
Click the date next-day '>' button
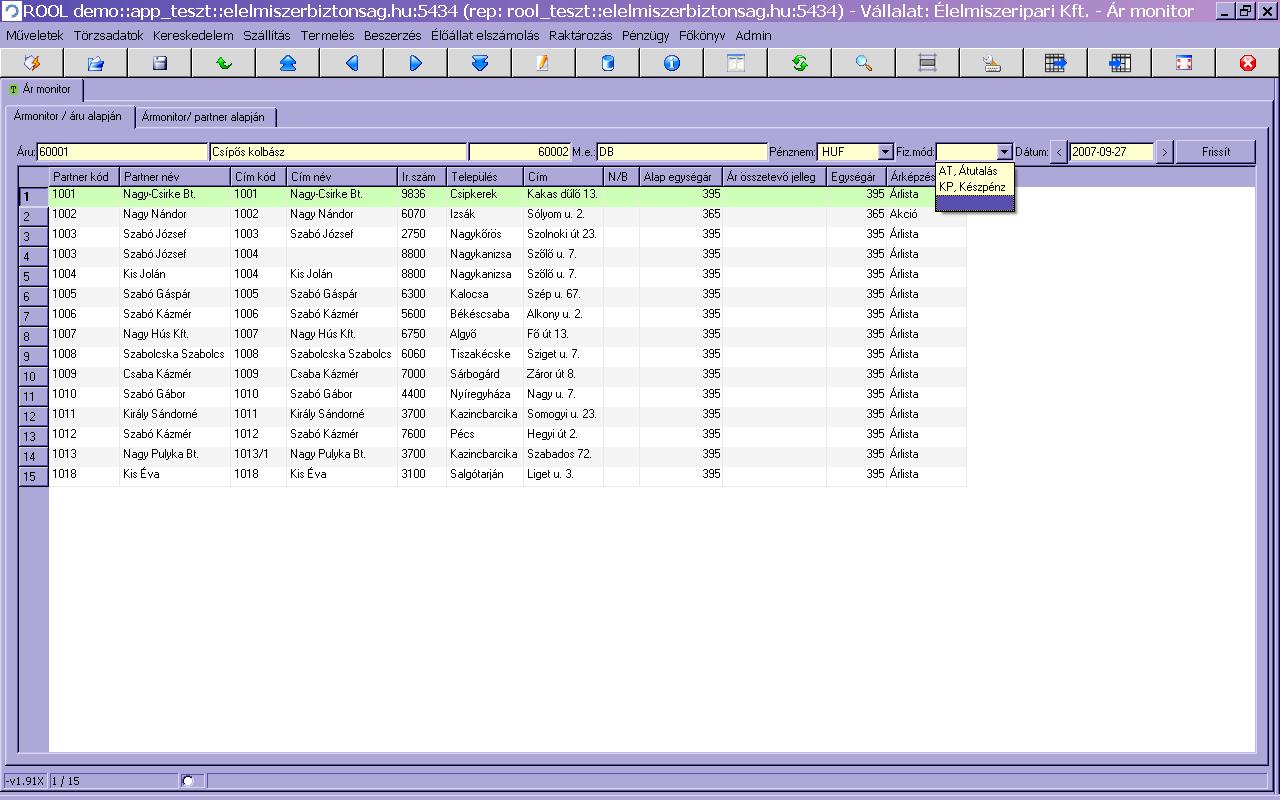click(1163, 152)
